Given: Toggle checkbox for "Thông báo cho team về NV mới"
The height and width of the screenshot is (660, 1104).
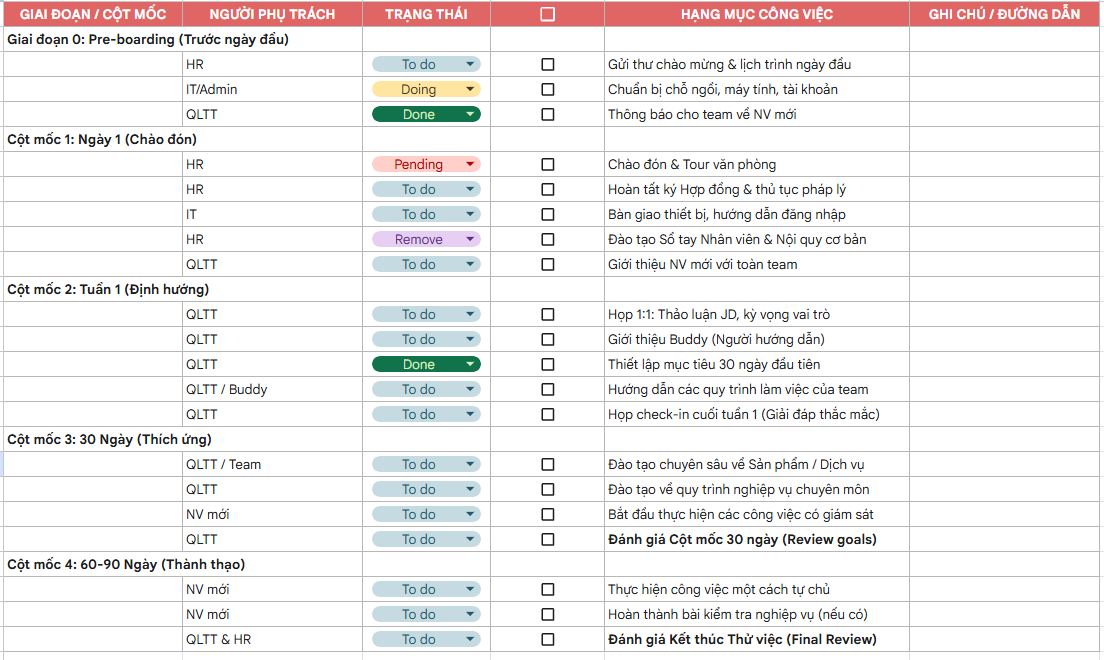Looking at the screenshot, I should click(547, 114).
